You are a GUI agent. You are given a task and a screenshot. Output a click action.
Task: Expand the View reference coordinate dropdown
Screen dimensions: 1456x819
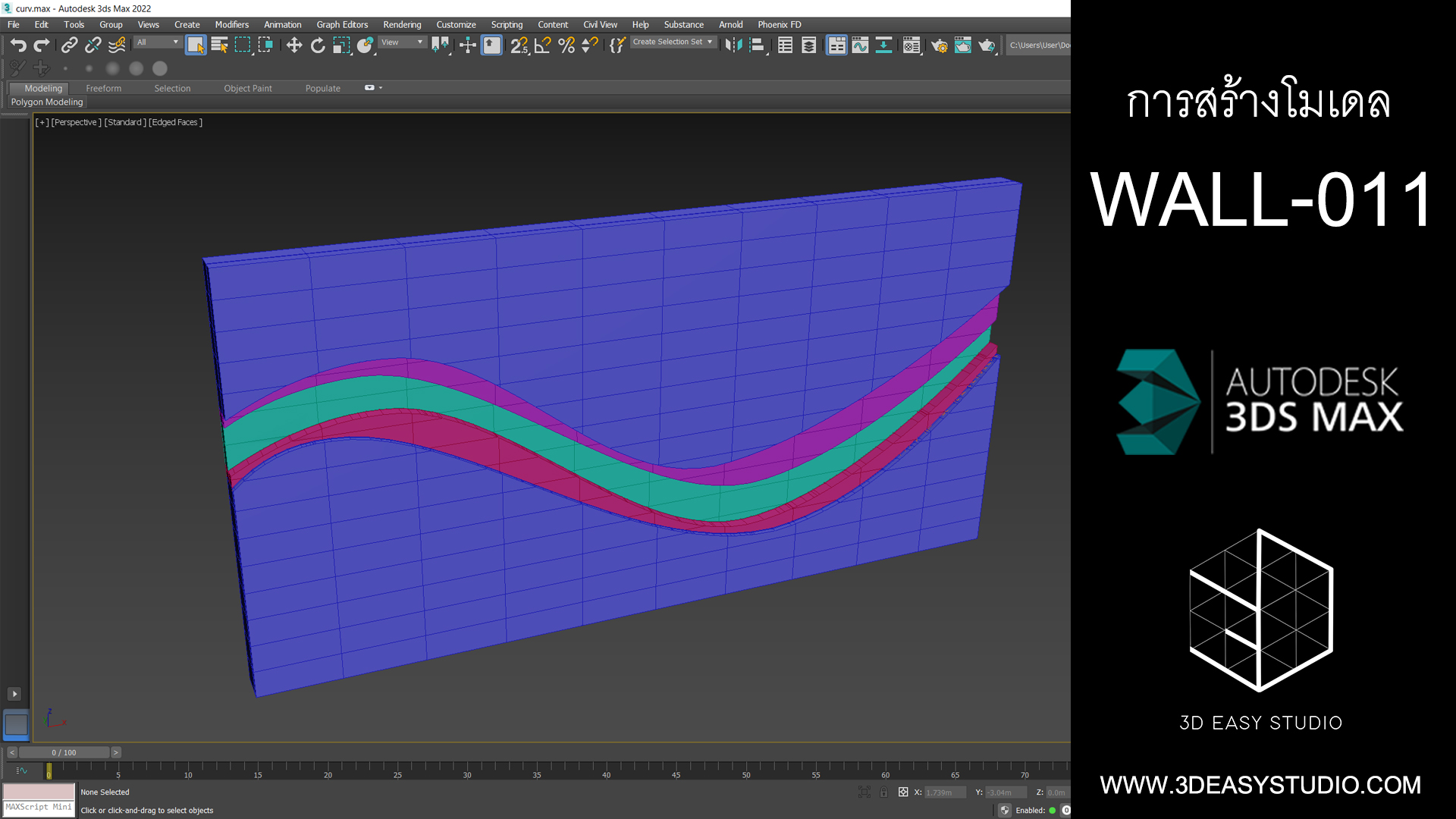pos(402,42)
